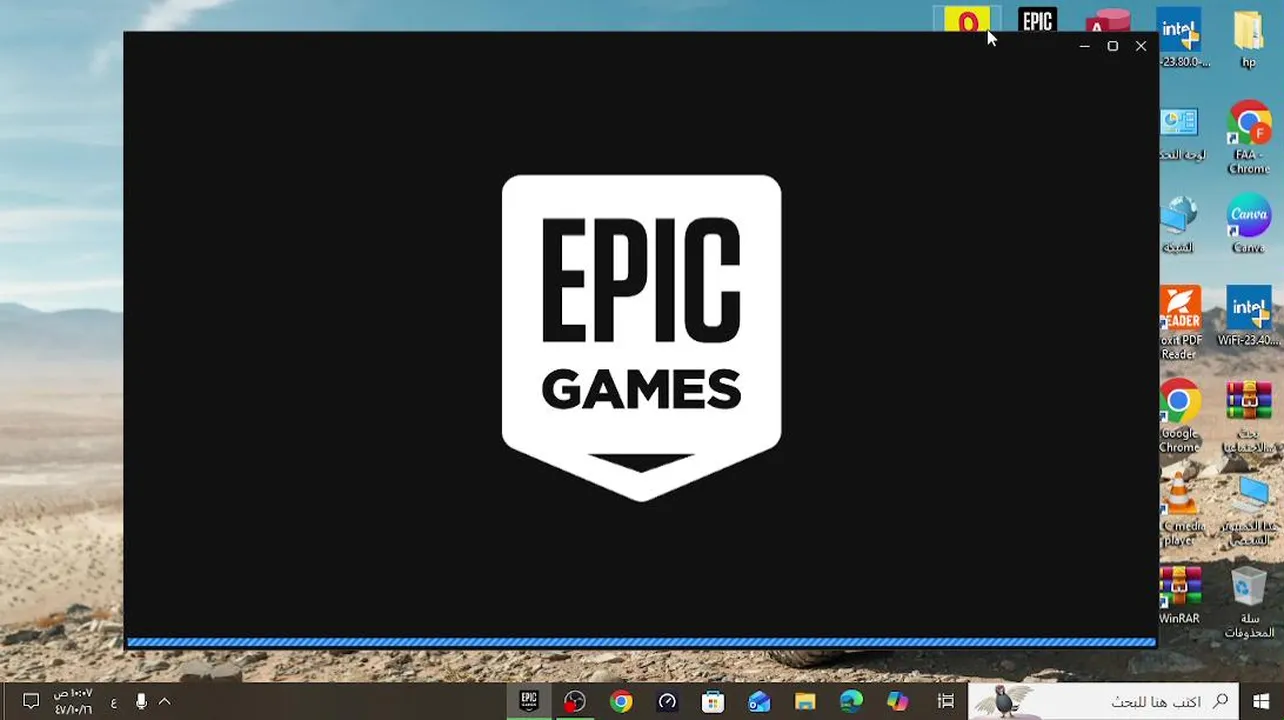Open the This PC desktop icon

[x=1249, y=509]
